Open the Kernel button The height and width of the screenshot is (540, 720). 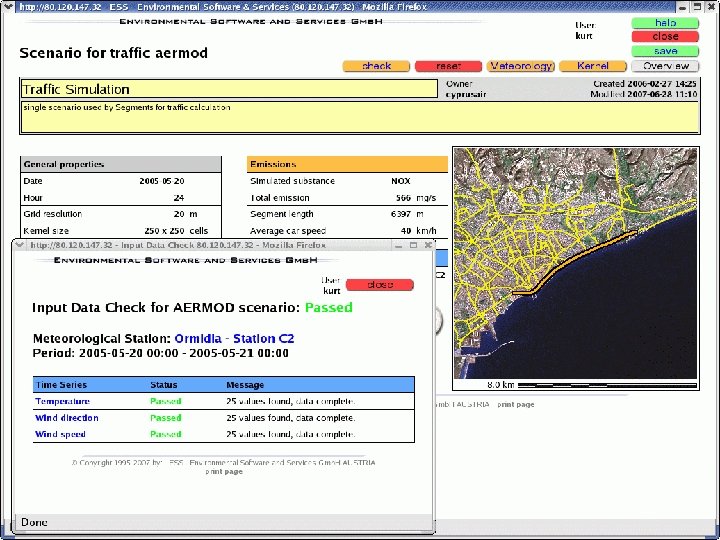593,66
